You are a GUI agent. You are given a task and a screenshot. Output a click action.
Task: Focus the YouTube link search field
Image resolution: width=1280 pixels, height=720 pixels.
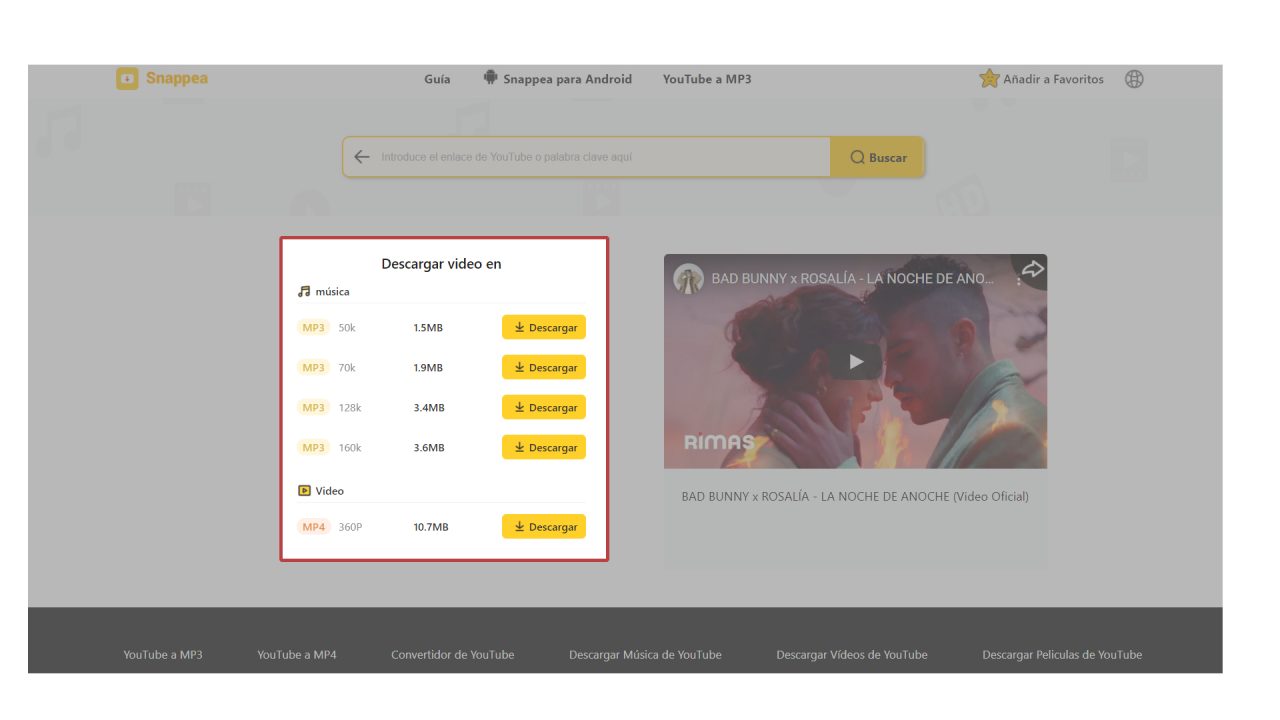[x=600, y=157]
